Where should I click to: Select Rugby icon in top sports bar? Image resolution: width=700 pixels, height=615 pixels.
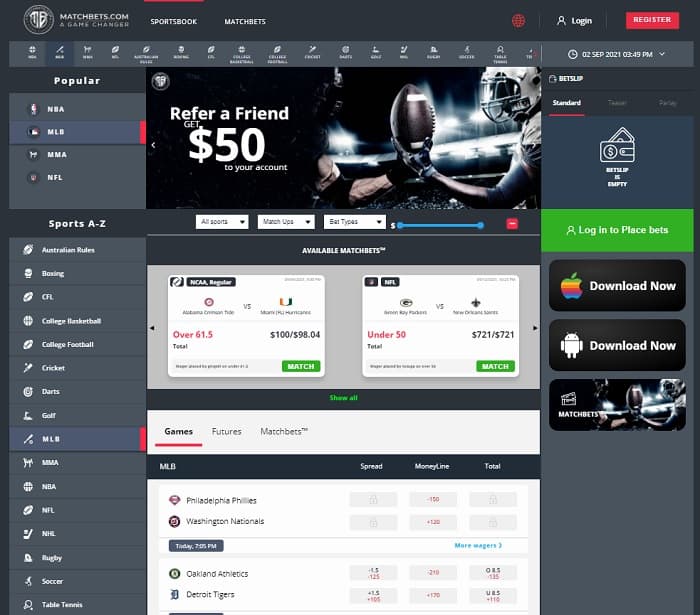click(433, 52)
